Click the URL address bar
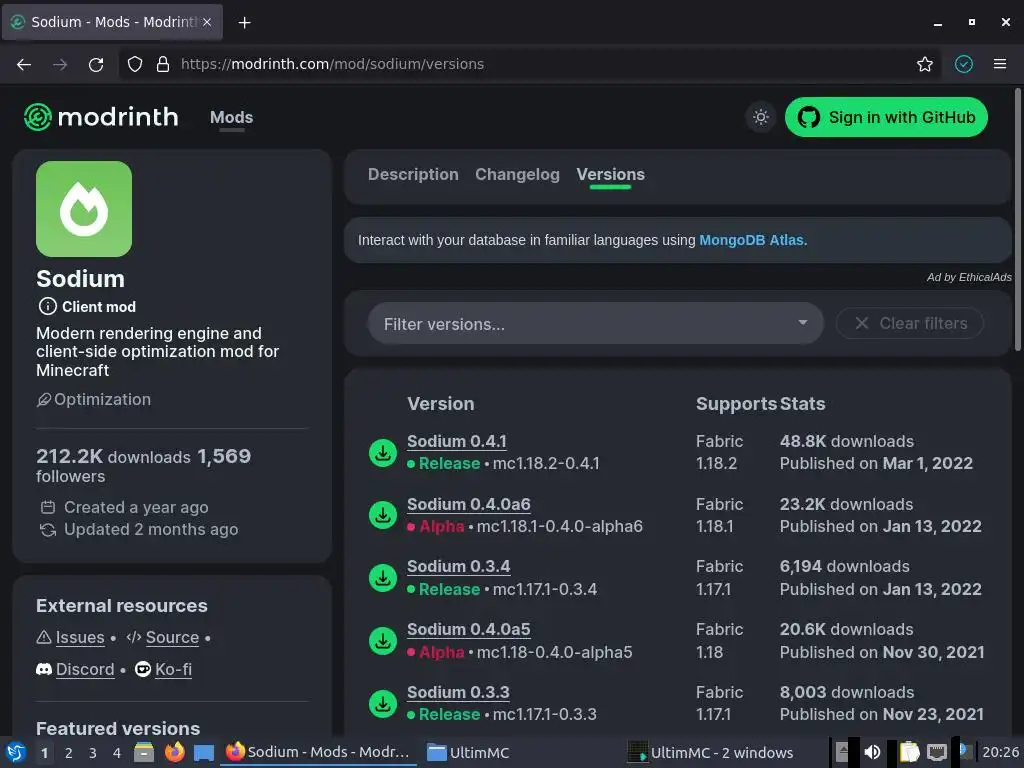Image resolution: width=1024 pixels, height=768 pixels. pyautogui.click(x=529, y=64)
